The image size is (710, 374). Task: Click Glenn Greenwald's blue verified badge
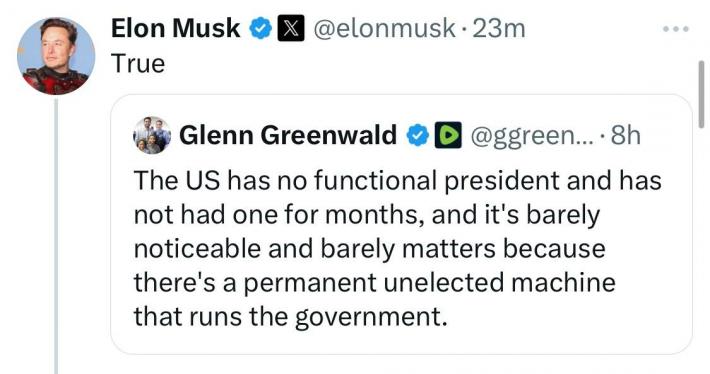click(417, 135)
